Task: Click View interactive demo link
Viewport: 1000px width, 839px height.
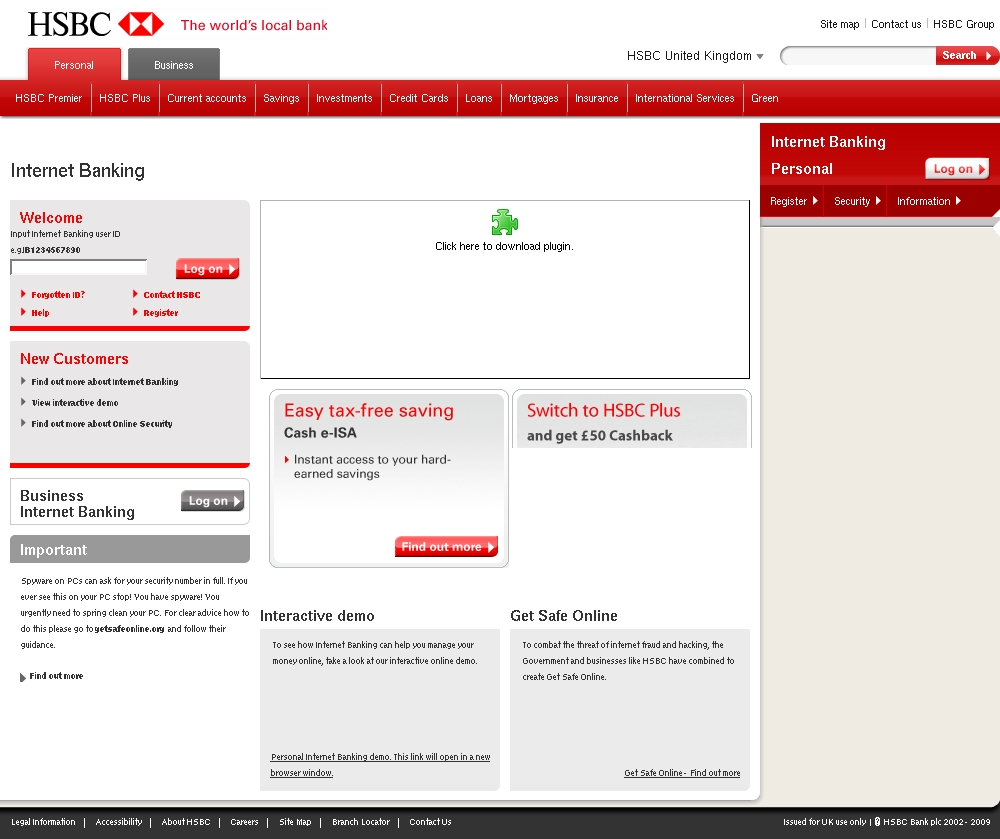Action: (75, 402)
